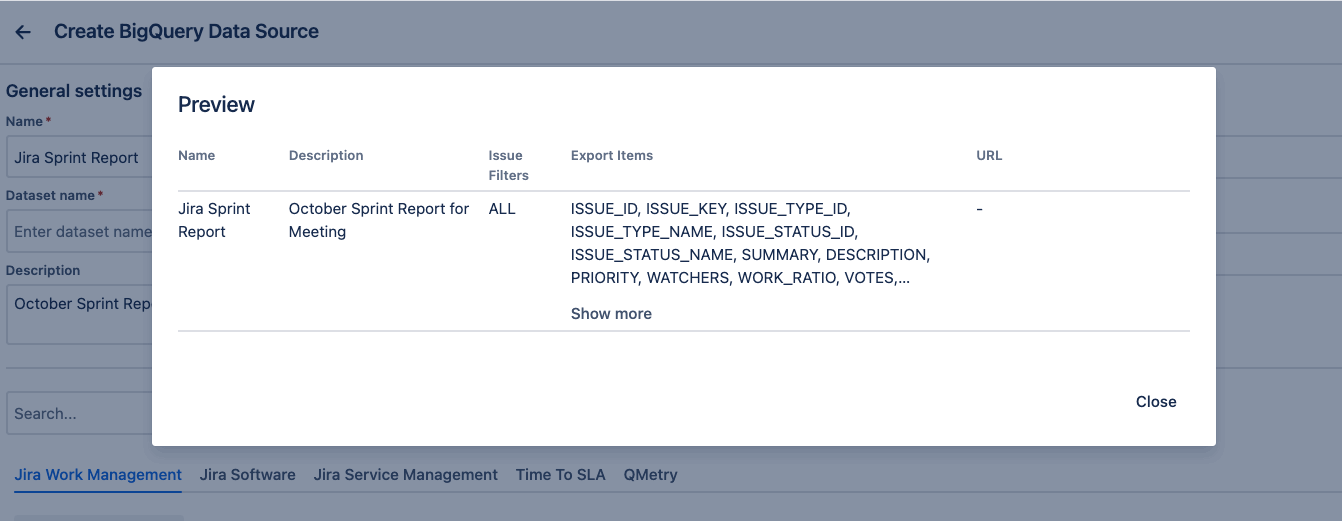Click the Name column header in Preview

pos(196,156)
